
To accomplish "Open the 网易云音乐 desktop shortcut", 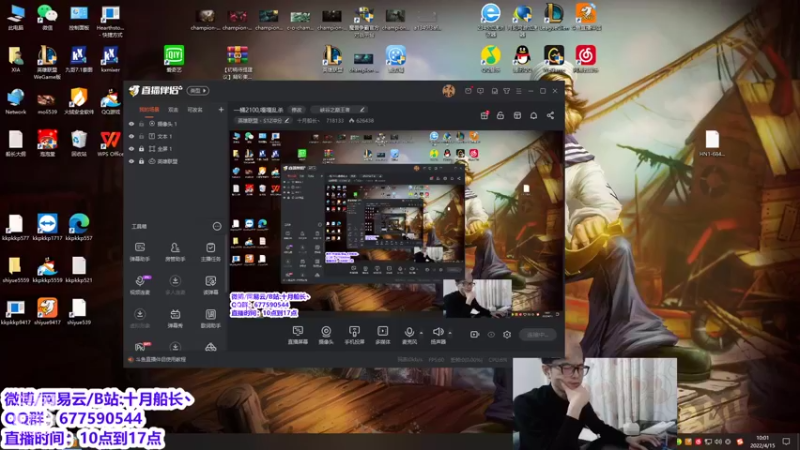I will pos(586,59).
